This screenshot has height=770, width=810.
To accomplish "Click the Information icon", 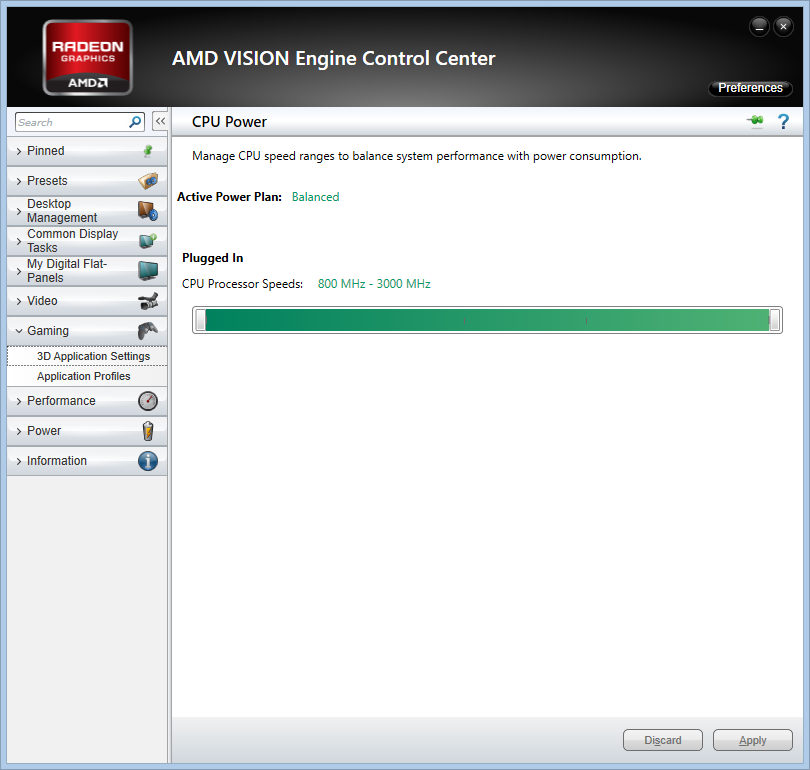I will [x=148, y=461].
